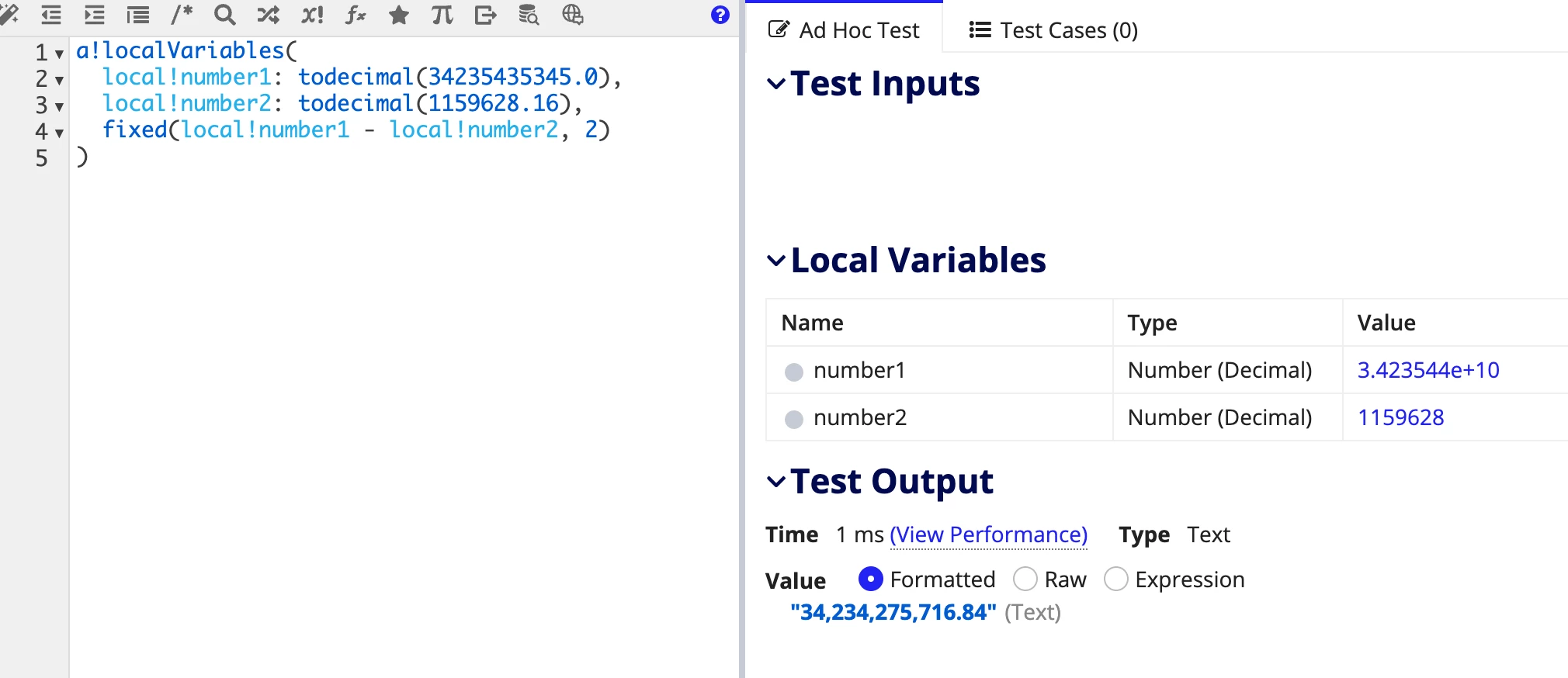
Task: Select the Raw value radio button
Action: 1025,579
